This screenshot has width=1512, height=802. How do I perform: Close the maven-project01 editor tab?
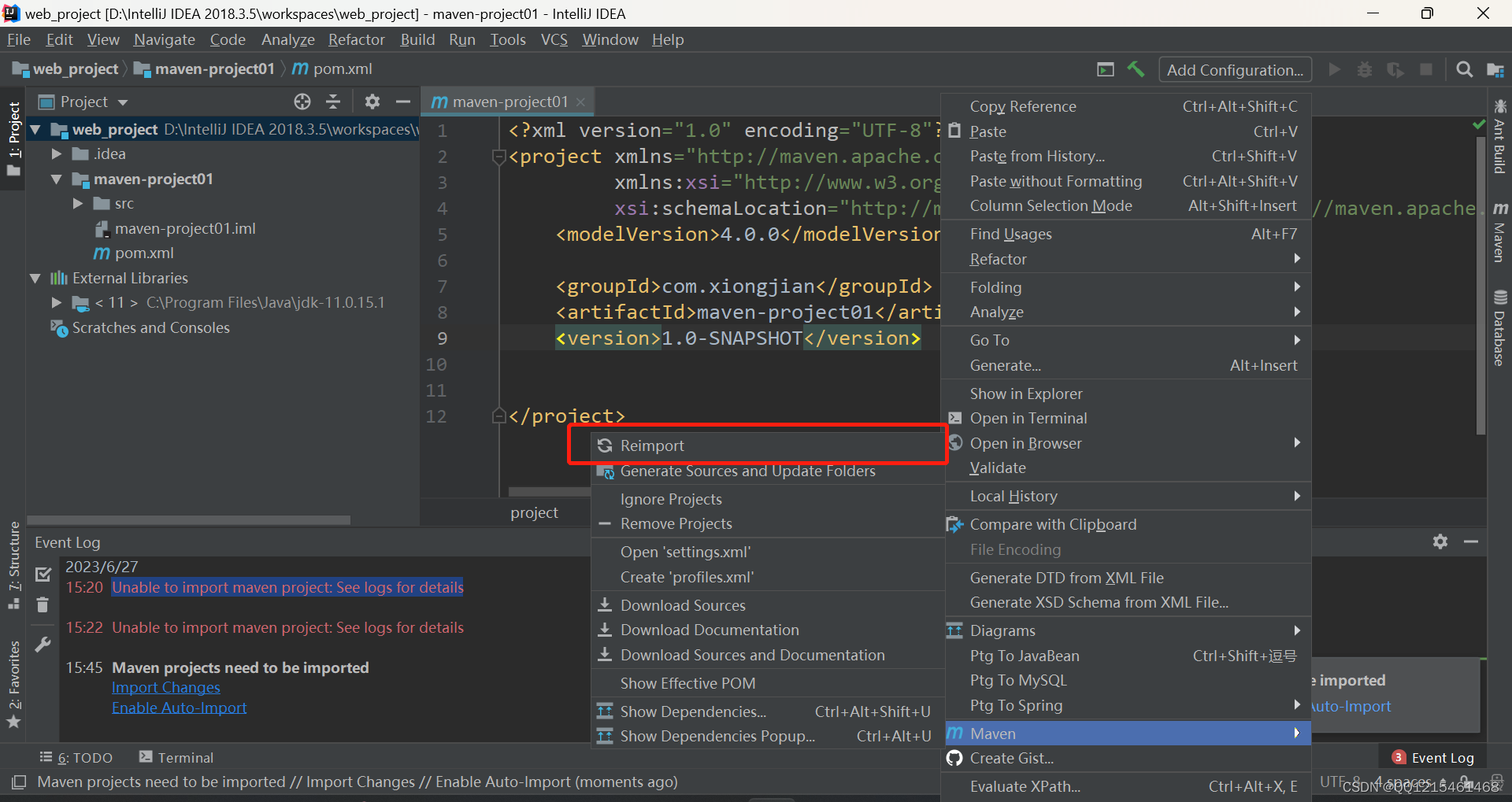[x=580, y=102]
